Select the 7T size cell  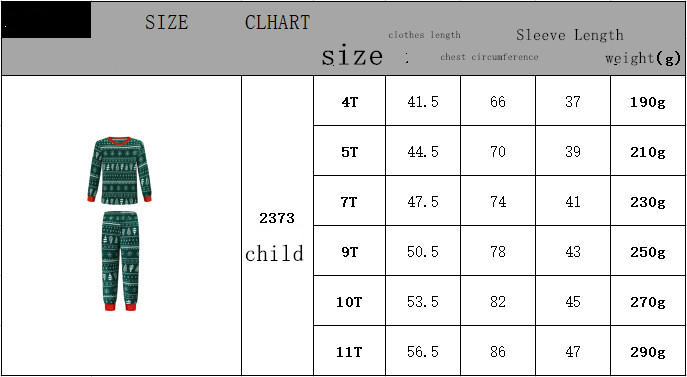click(350, 201)
